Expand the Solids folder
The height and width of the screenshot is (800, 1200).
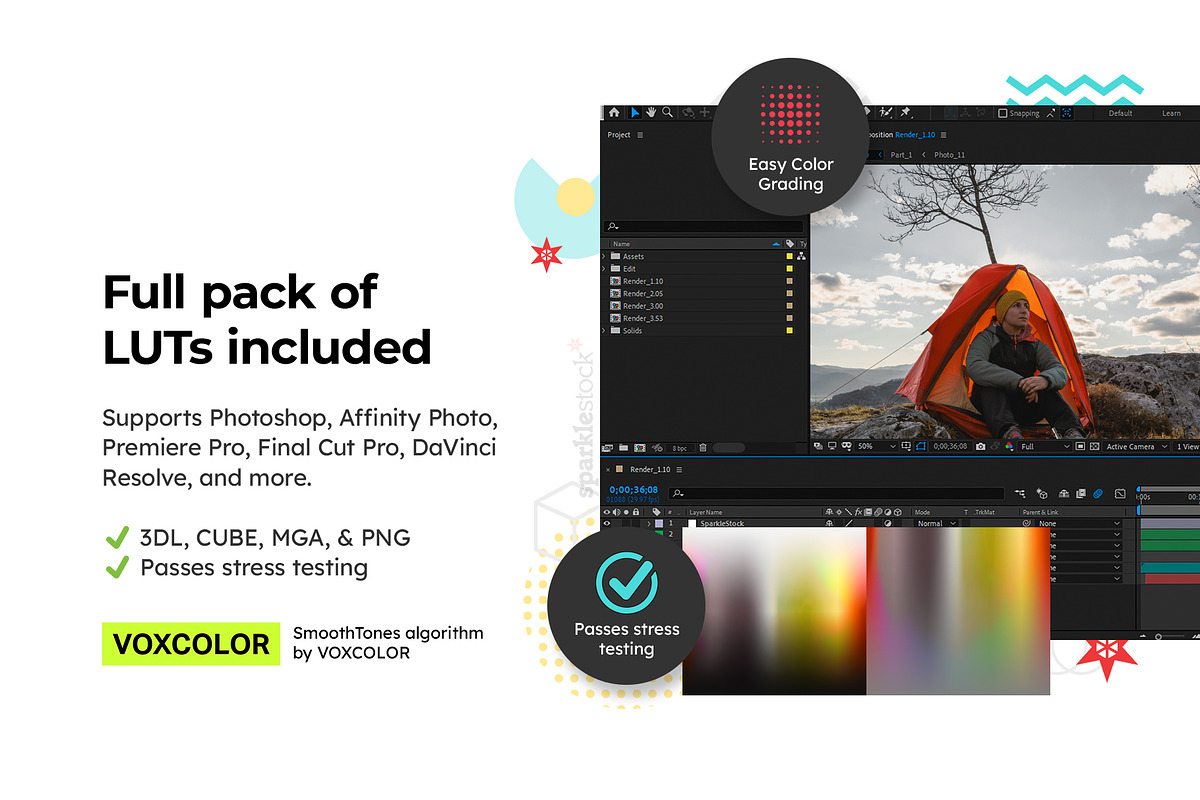(604, 331)
